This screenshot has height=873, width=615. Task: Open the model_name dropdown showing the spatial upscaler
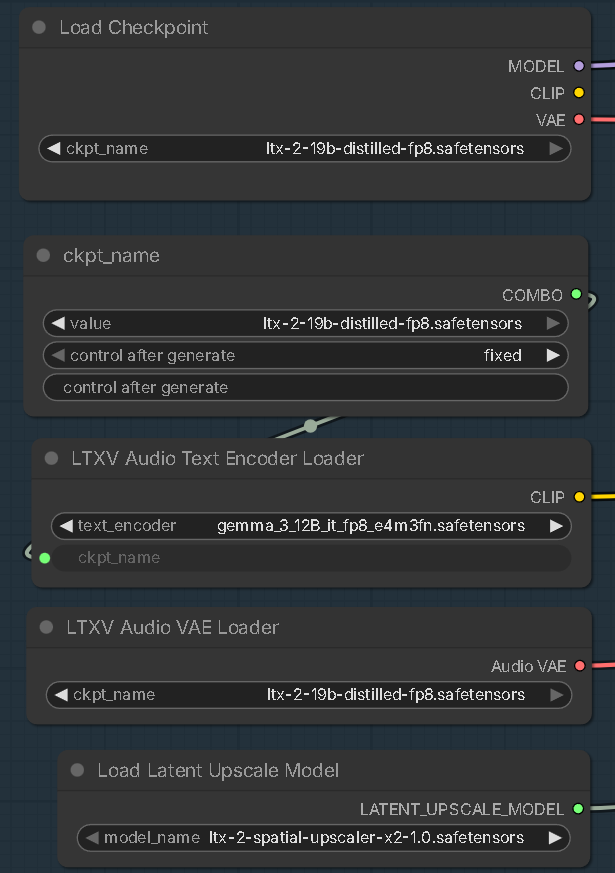[323, 838]
